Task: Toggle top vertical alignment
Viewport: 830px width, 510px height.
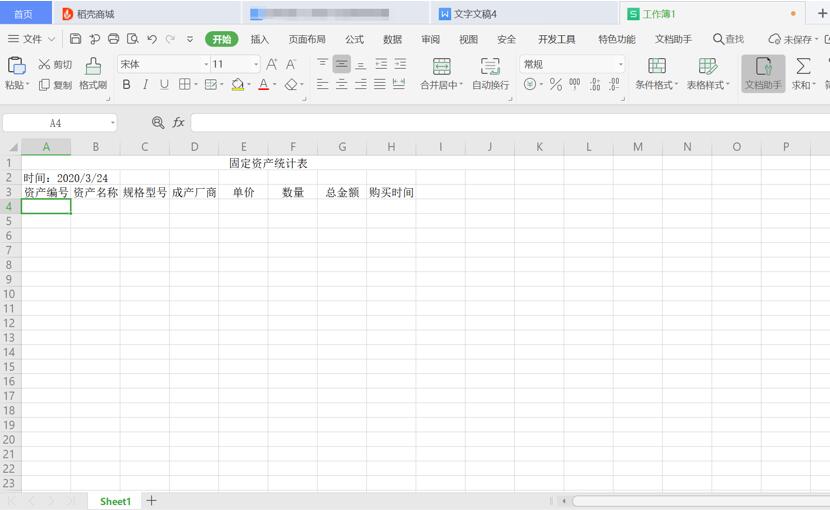Action: coord(322,64)
